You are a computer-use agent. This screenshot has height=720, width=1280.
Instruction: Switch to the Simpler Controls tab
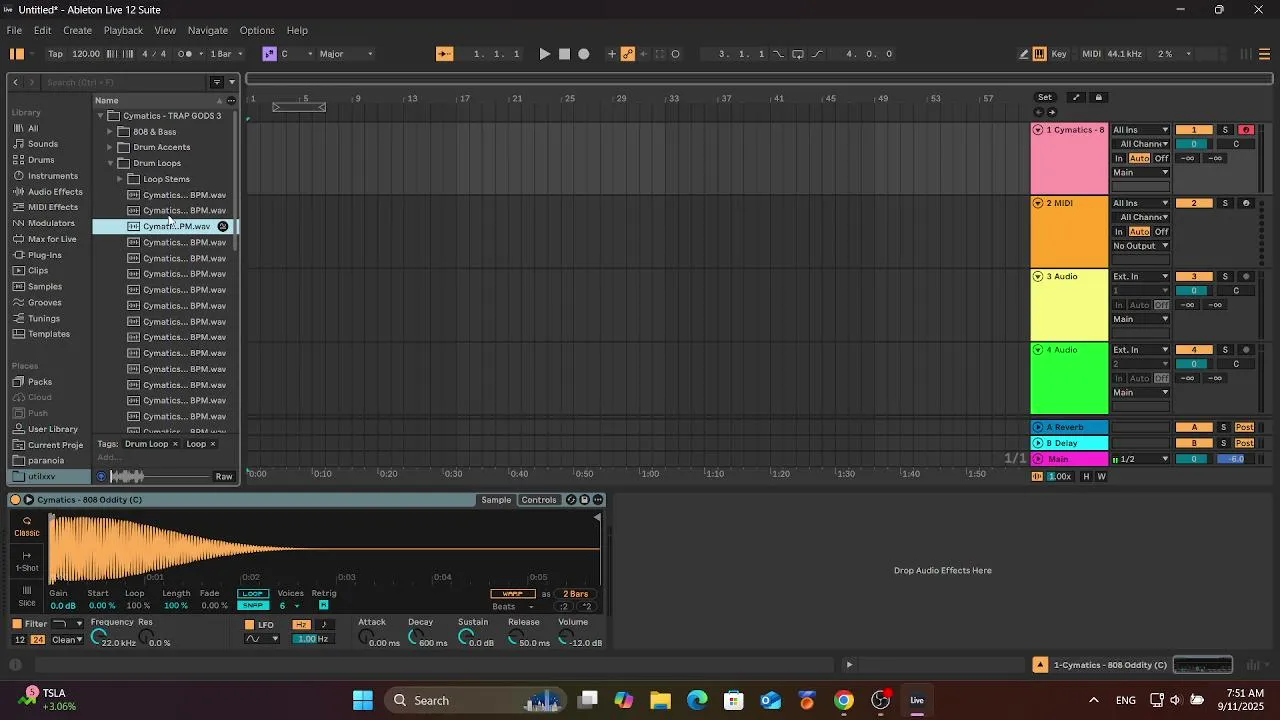(539, 500)
